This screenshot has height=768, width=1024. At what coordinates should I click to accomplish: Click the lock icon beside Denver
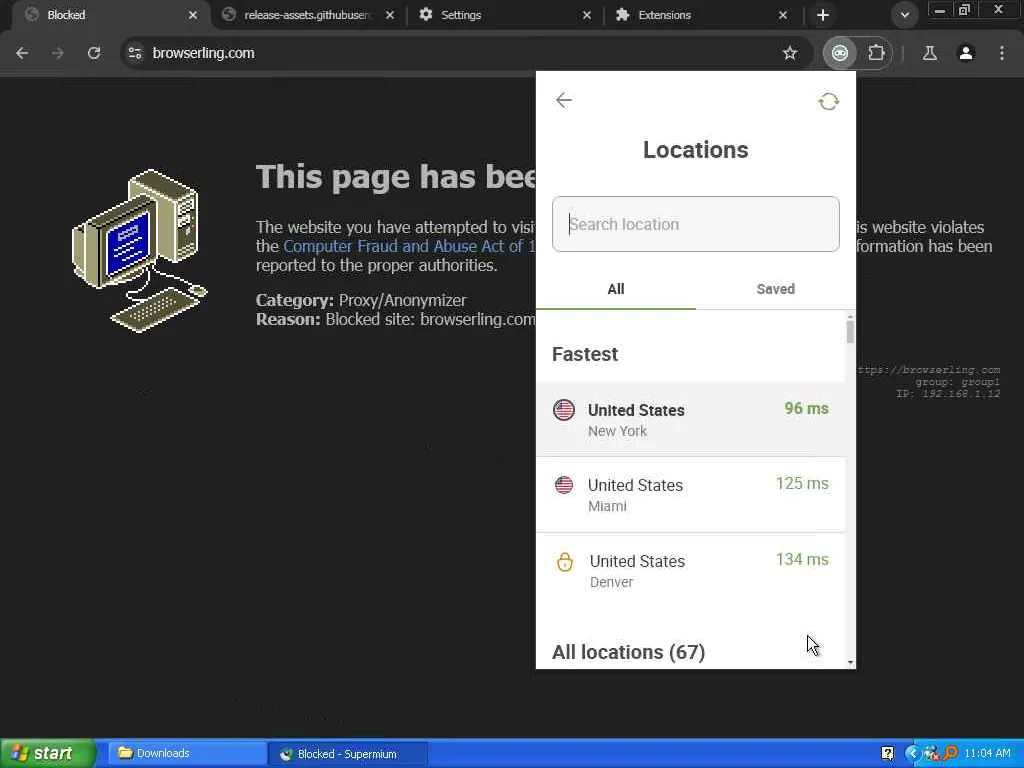(x=564, y=562)
